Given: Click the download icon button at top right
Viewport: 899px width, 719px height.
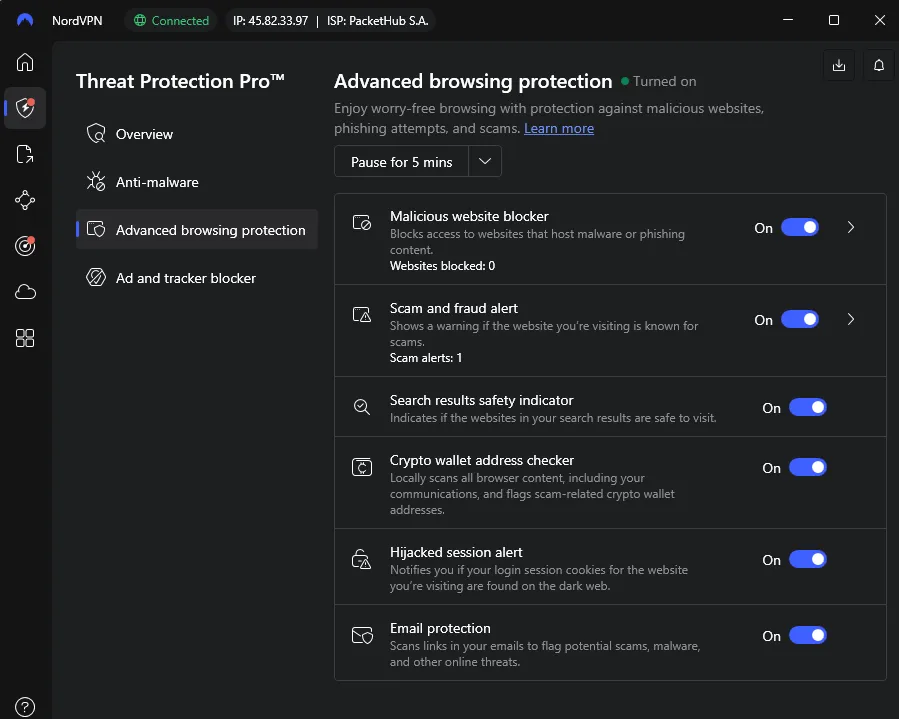Looking at the screenshot, I should [839, 65].
